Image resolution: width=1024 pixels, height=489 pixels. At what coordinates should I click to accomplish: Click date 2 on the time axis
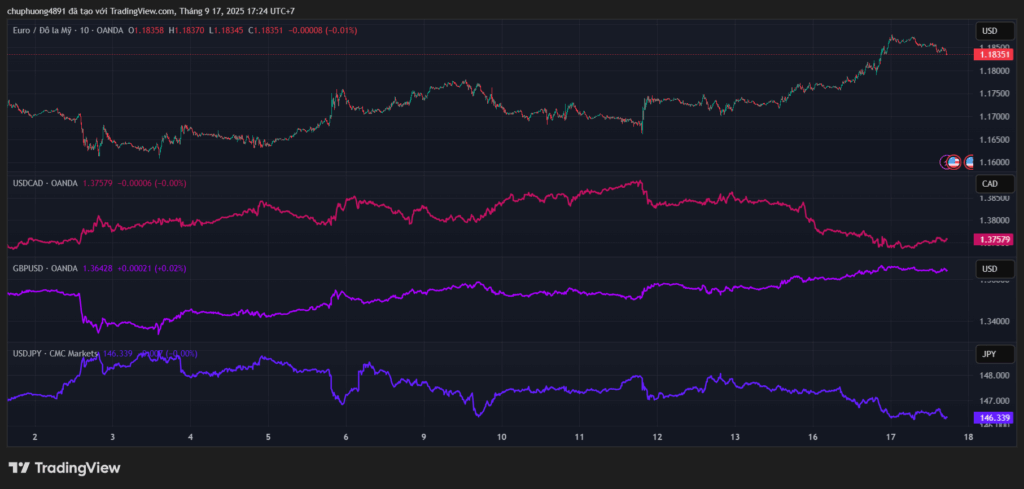point(35,437)
